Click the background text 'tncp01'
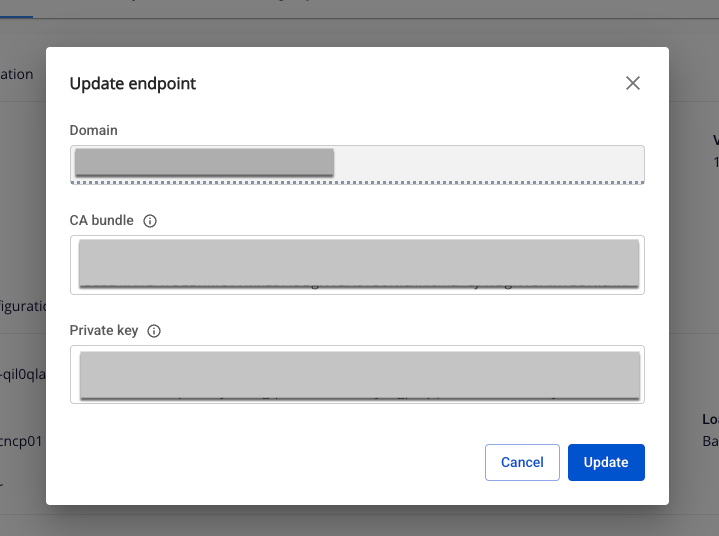The width and height of the screenshot is (719, 536). pos(21,440)
